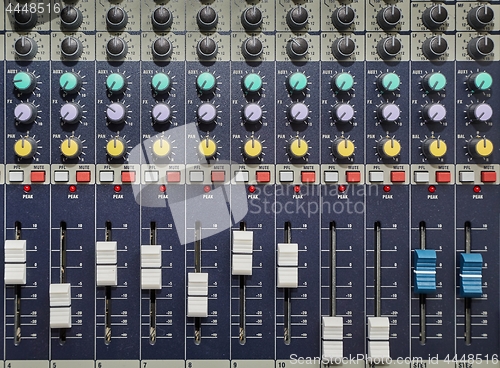Click the green AUX1 knob on channel 4
Screen dimensions: 500x368
23,82
